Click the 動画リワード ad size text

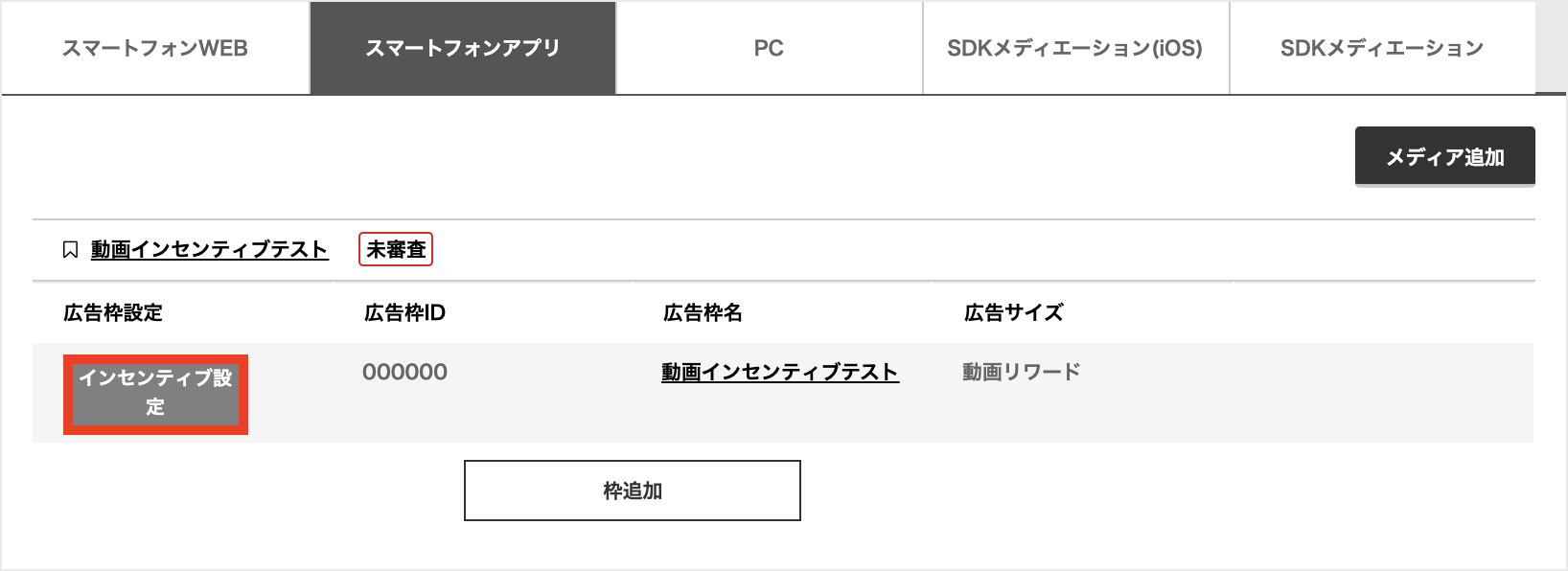tap(1022, 372)
